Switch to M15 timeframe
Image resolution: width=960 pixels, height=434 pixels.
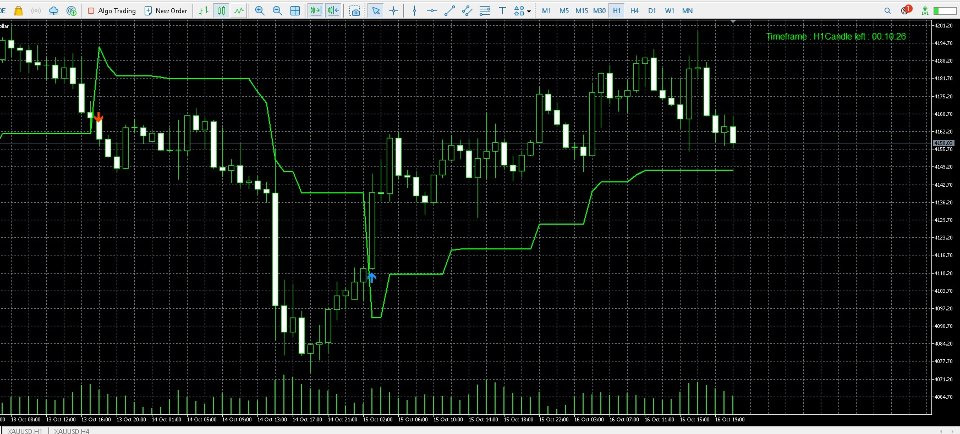tap(581, 10)
